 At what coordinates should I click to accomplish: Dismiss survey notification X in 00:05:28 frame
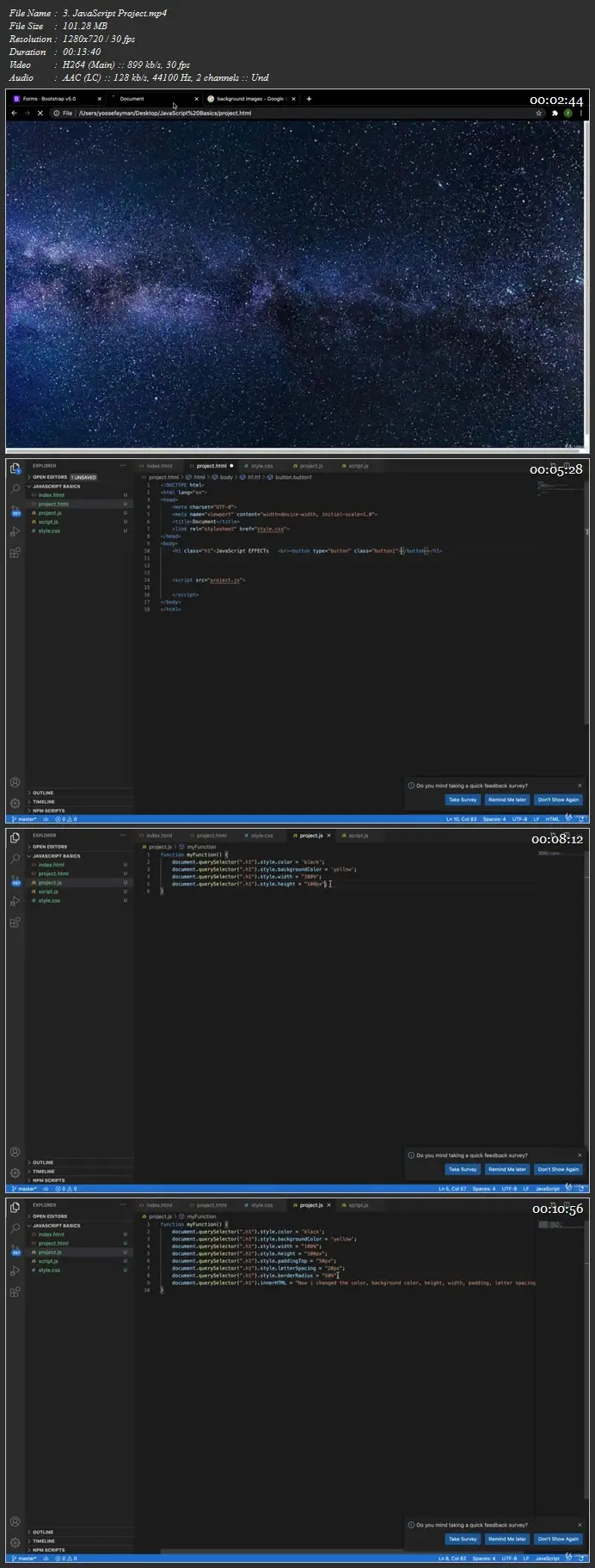580,786
